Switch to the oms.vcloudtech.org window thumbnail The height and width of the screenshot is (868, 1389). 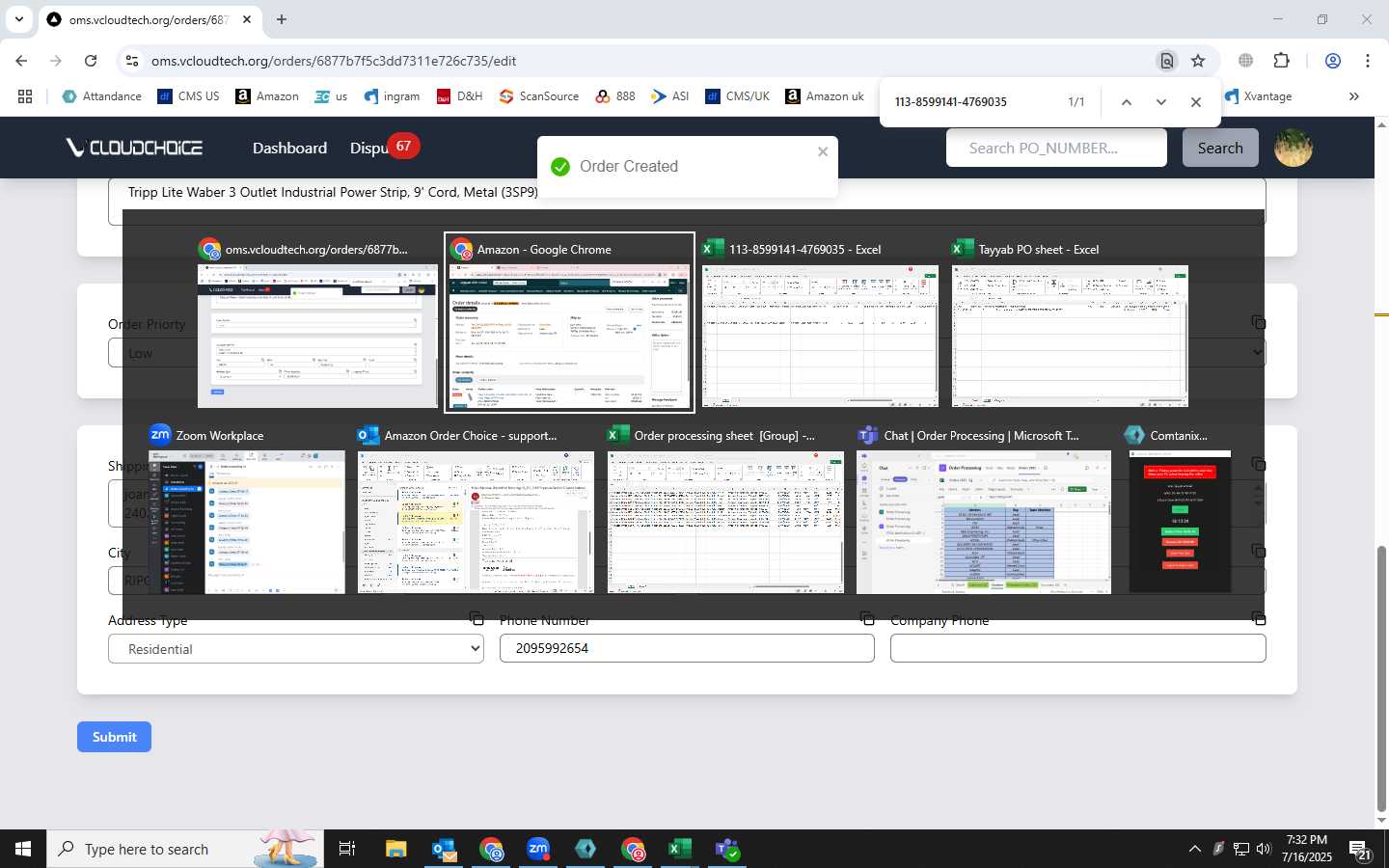coord(317,324)
